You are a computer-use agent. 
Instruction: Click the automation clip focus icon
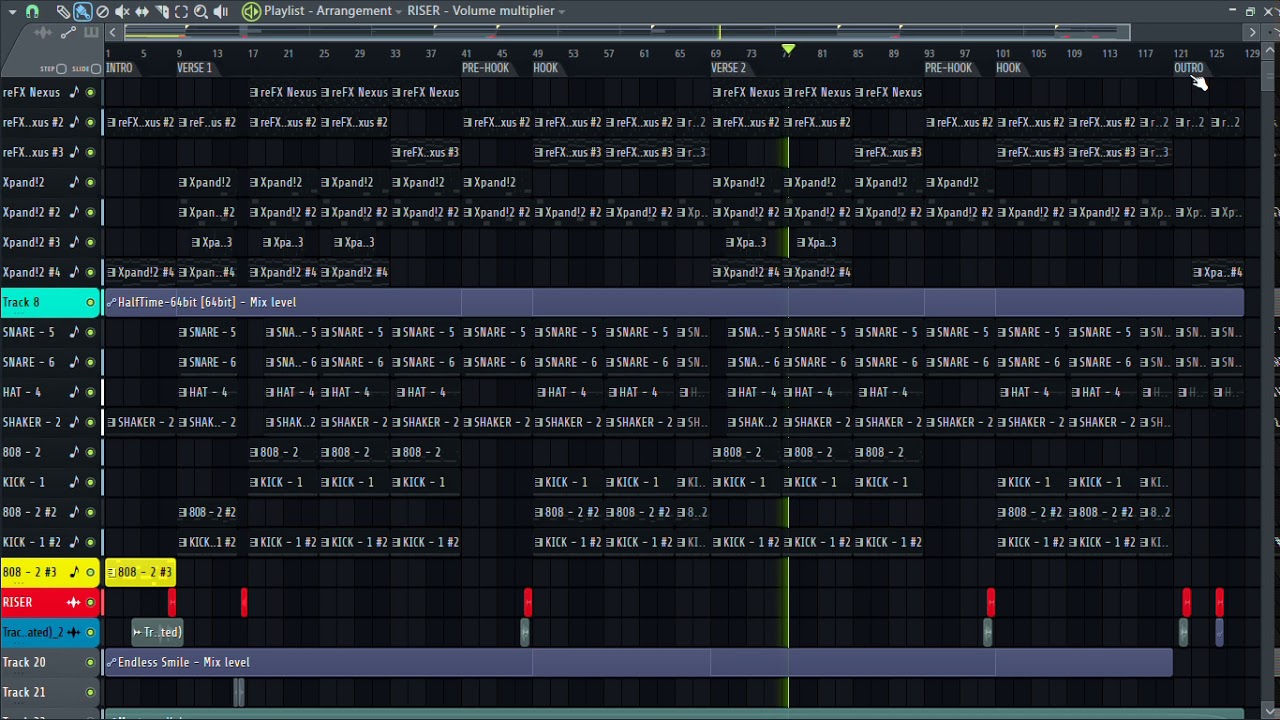(x=68, y=33)
